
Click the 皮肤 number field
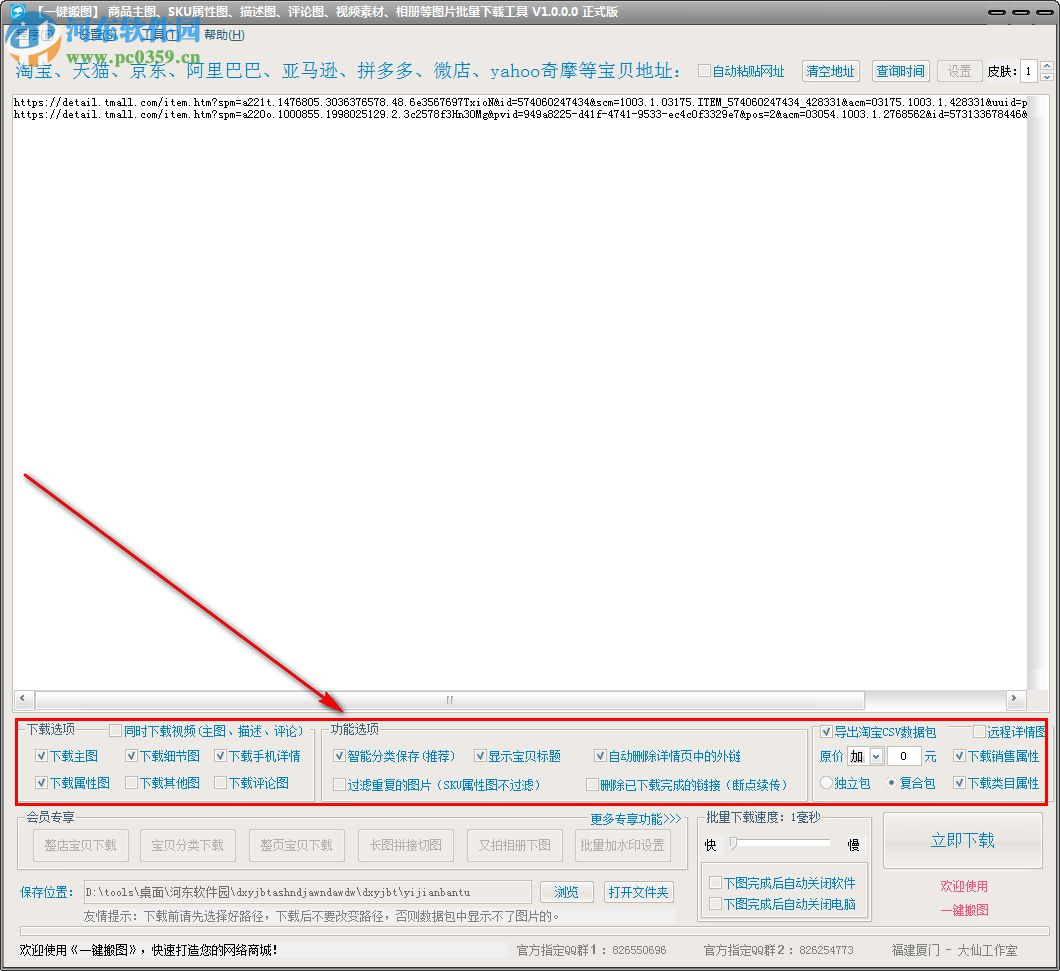click(x=1029, y=71)
